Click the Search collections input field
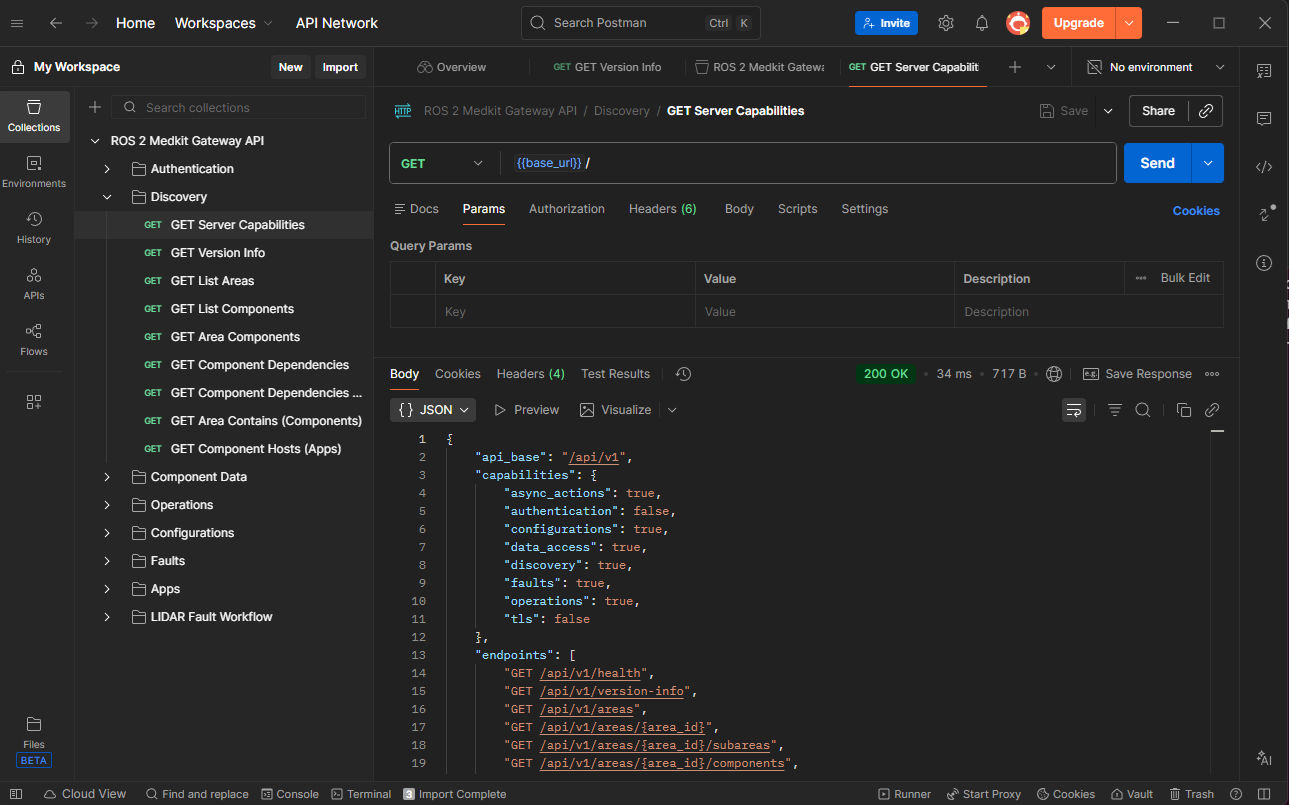This screenshot has width=1289, height=805. [x=250, y=107]
